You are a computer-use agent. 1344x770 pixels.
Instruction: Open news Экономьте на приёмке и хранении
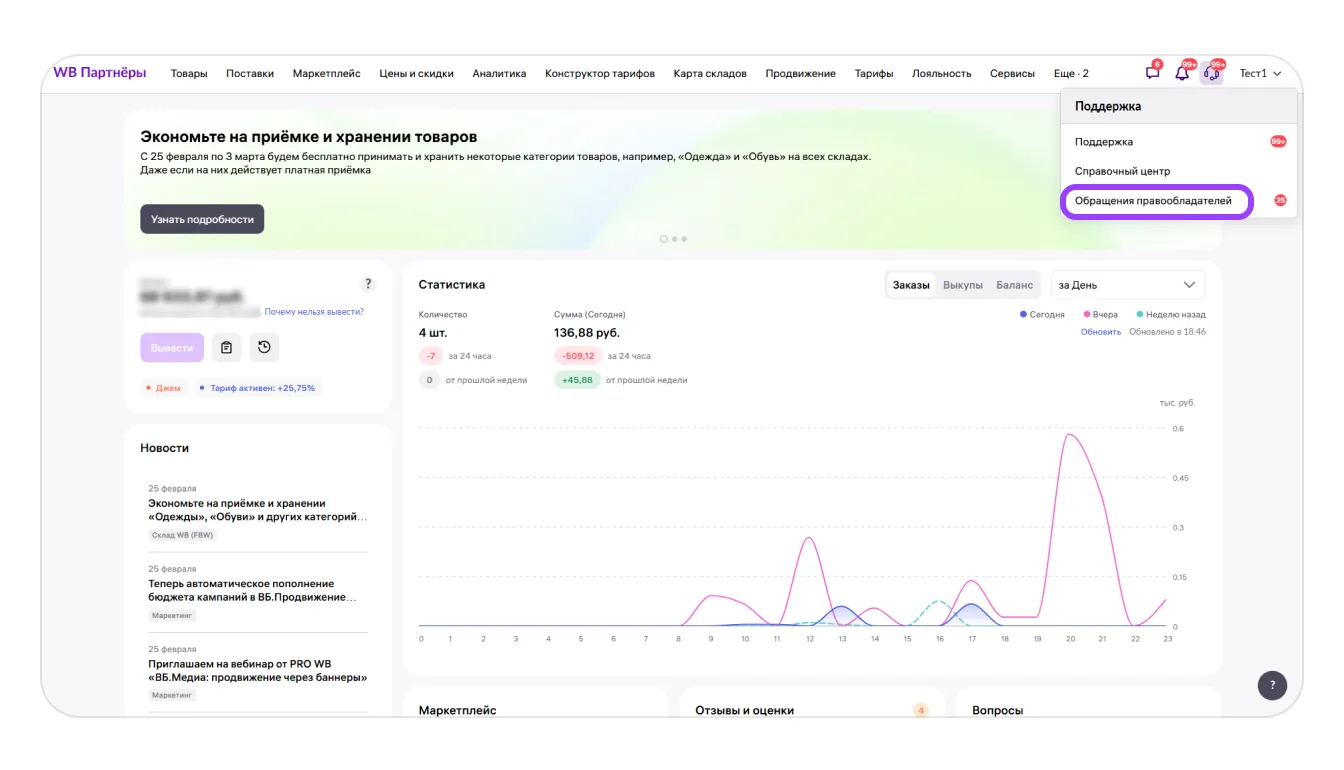coord(257,510)
